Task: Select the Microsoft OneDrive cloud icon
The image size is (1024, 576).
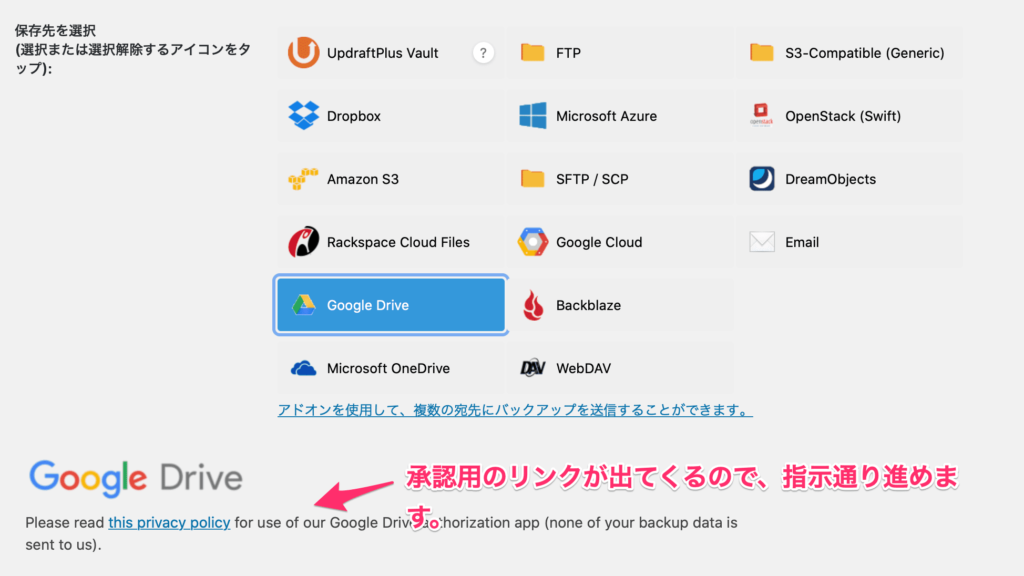Action: point(304,368)
